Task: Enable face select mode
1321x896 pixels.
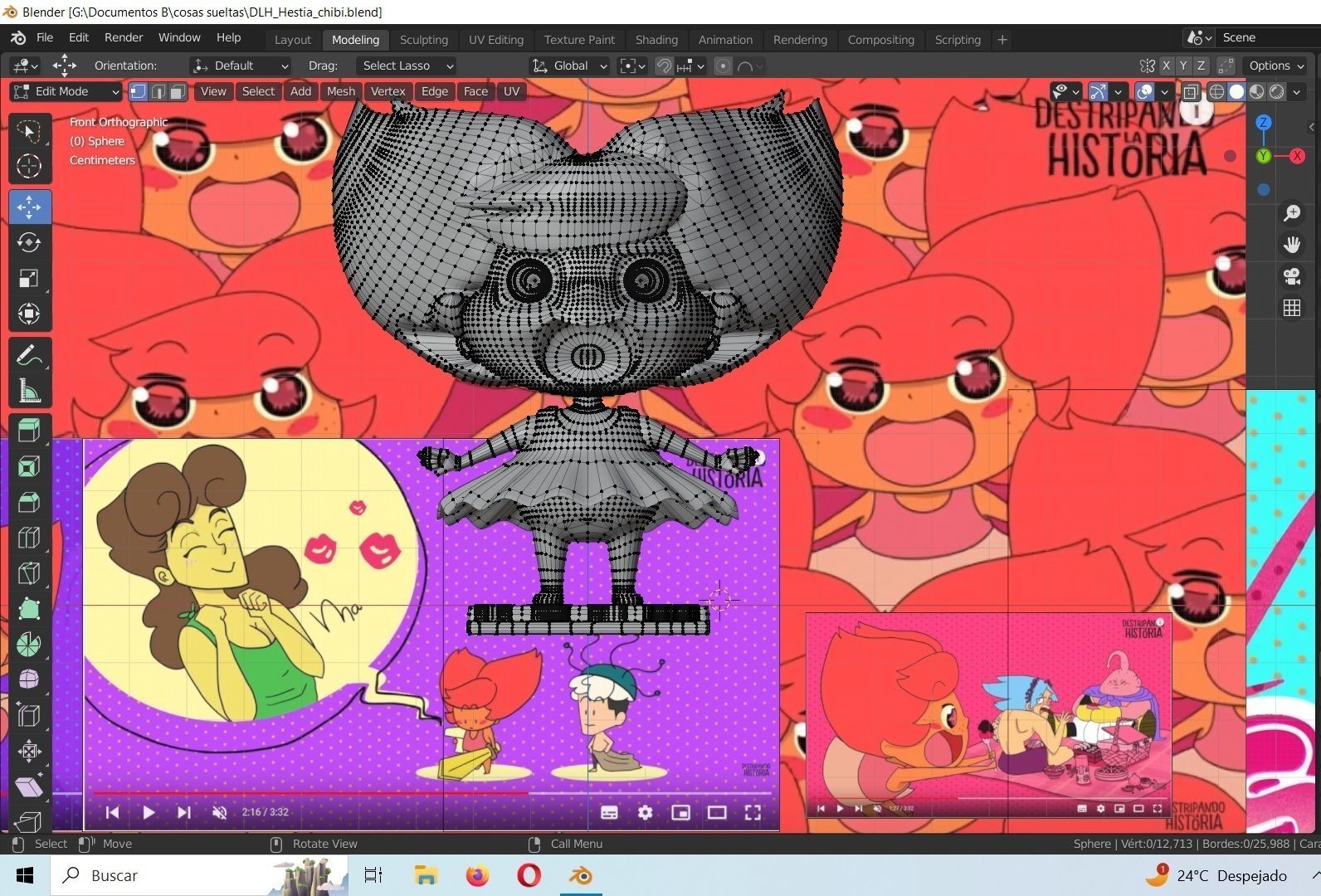Action: click(177, 91)
